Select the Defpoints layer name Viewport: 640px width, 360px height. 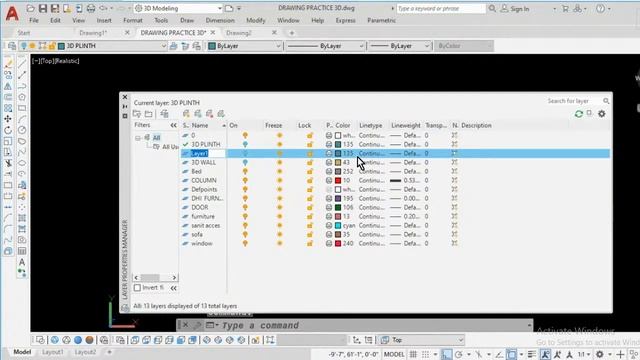tap(204, 189)
